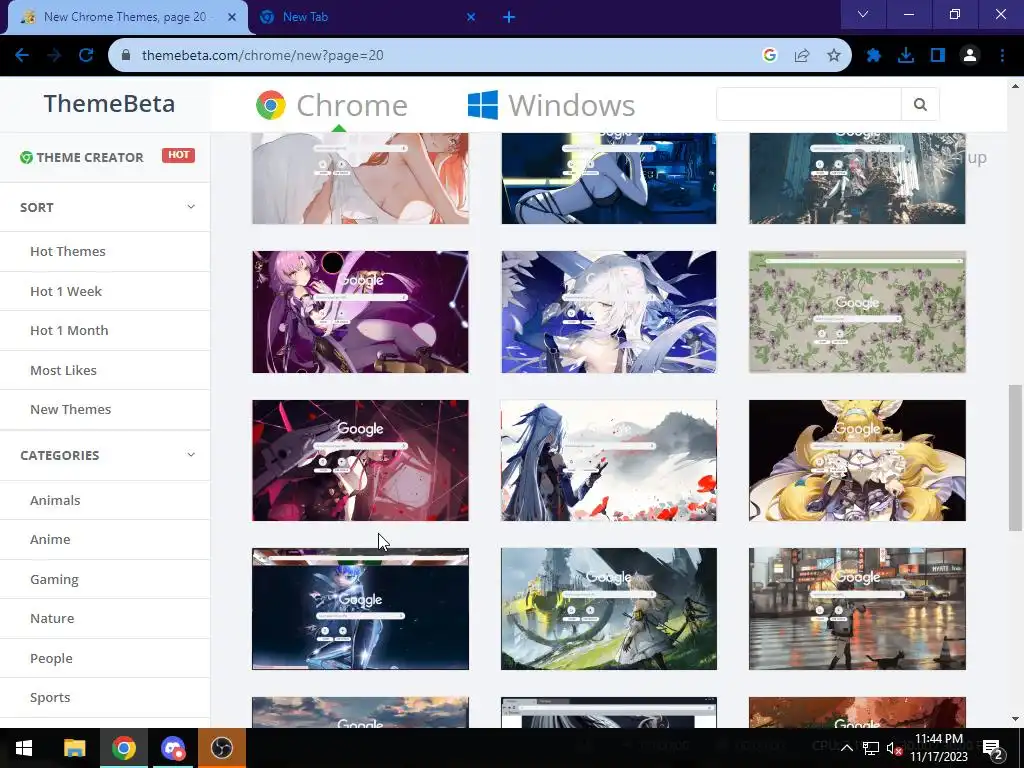Image resolution: width=1024 pixels, height=768 pixels.
Task: Close the New Tab tab
Action: click(471, 18)
